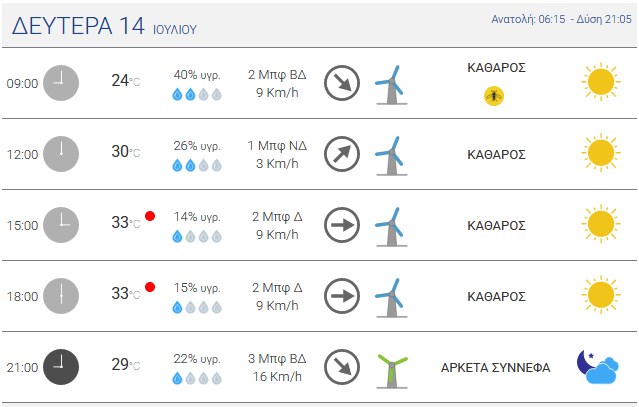Click the moon and cloud icon at 21:00
The image size is (639, 407).
598,367
